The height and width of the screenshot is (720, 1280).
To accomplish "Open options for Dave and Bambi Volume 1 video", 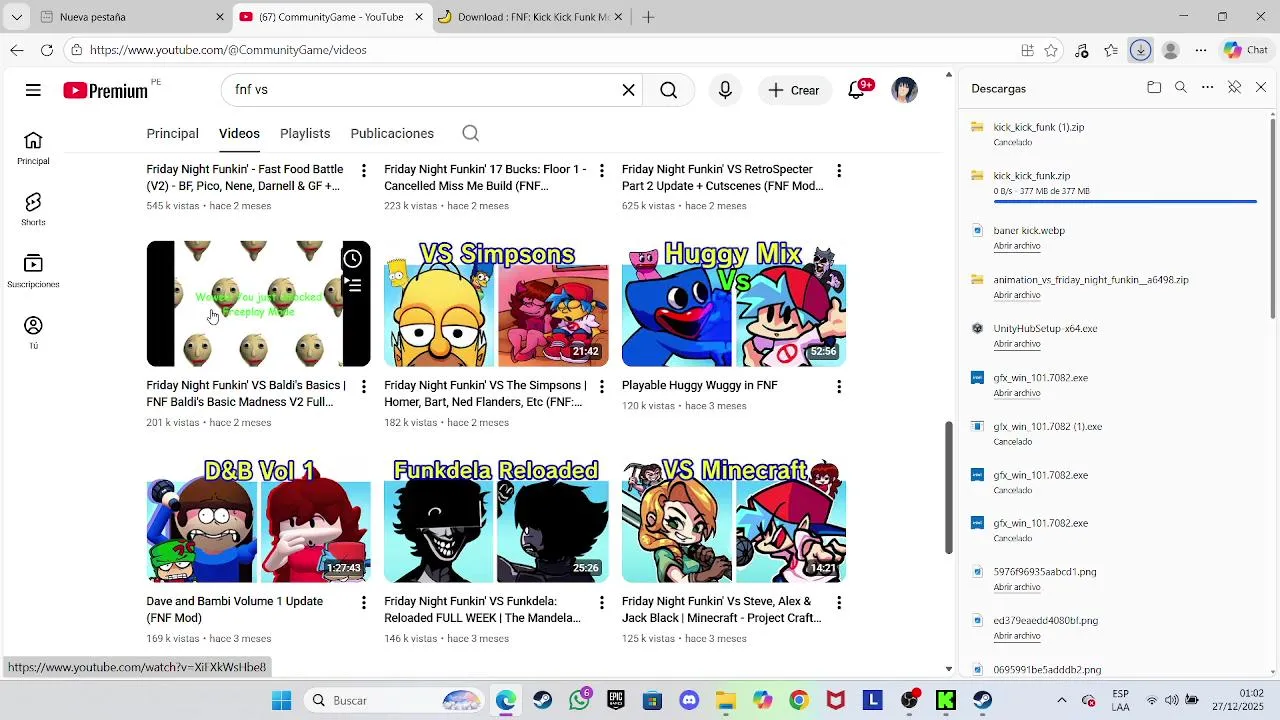I will (x=363, y=603).
